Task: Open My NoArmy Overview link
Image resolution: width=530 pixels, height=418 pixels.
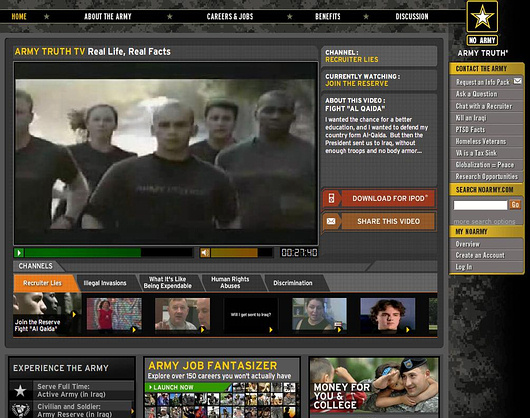Action: coord(467,244)
